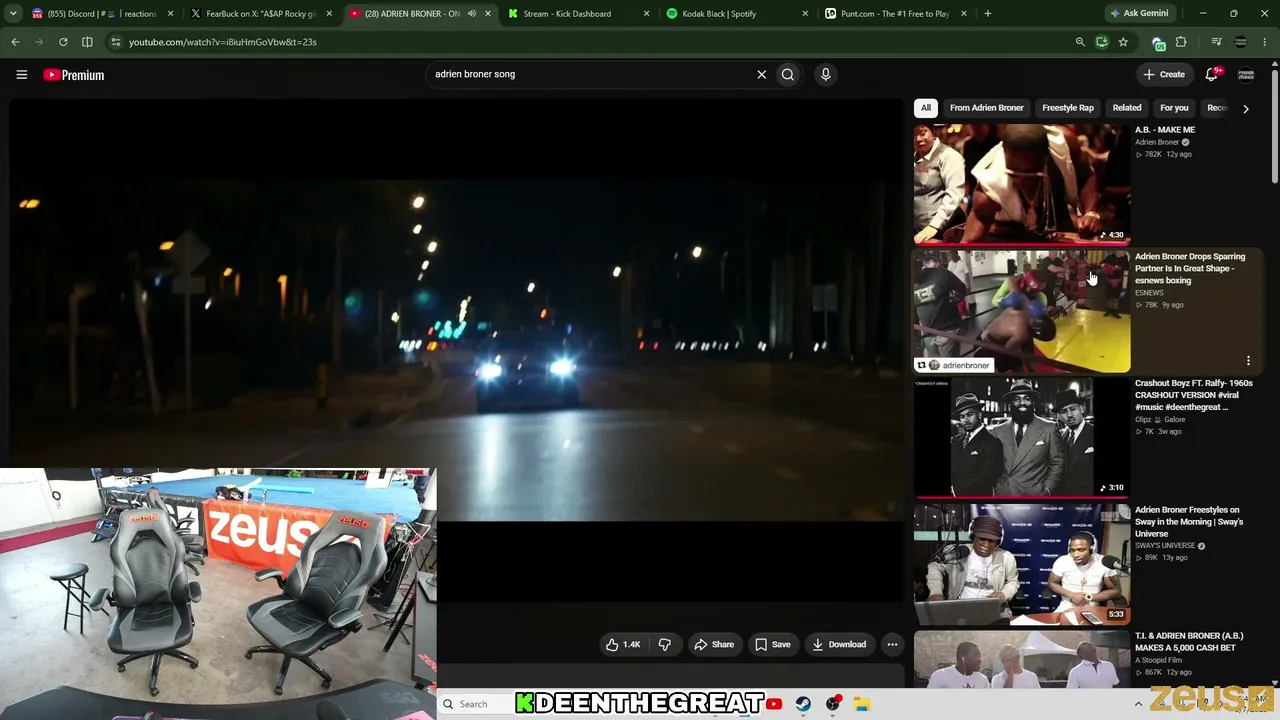The image size is (1280, 720).
Task: Open the Chrome three-dot menu
Action: coord(1265,42)
